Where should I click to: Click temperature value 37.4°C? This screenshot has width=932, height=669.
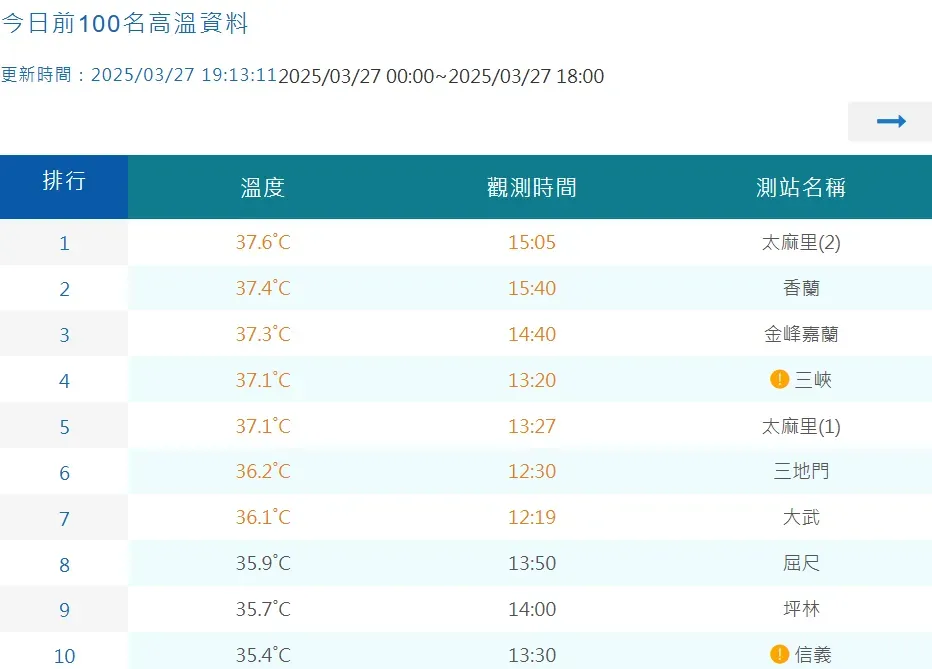(263, 288)
